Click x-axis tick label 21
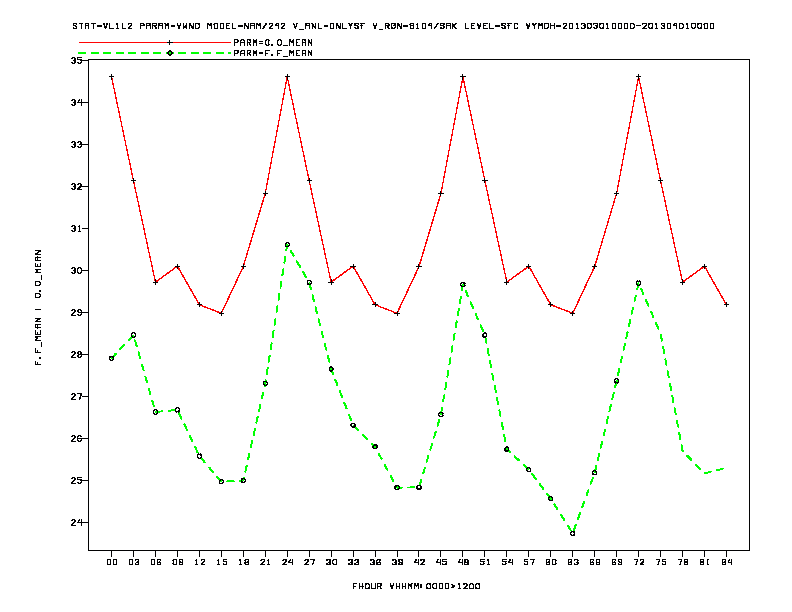The width and height of the screenshot is (792, 612). (x=265, y=562)
